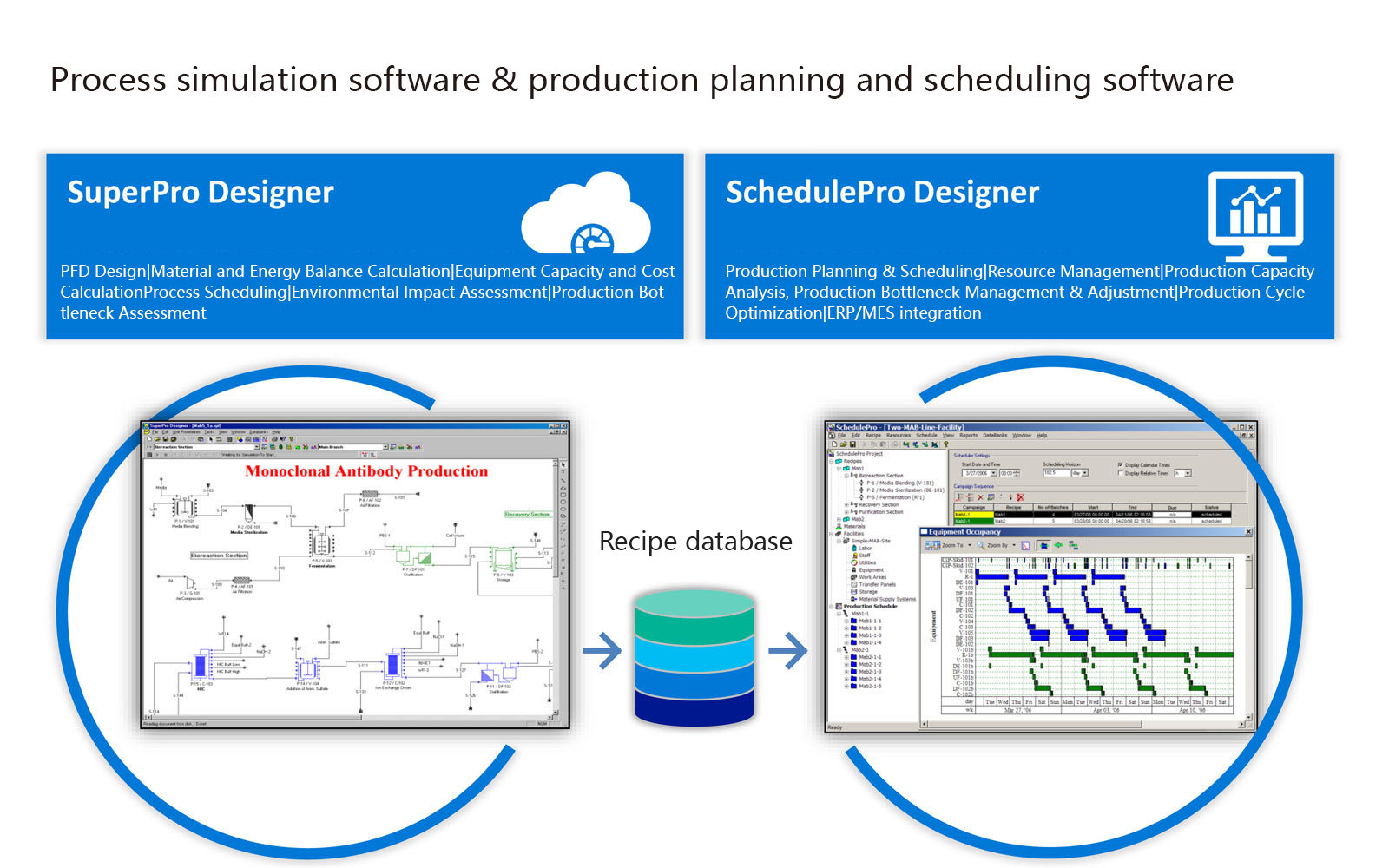
Task: Open Reports menu in SchedulePro
Action: point(969,435)
